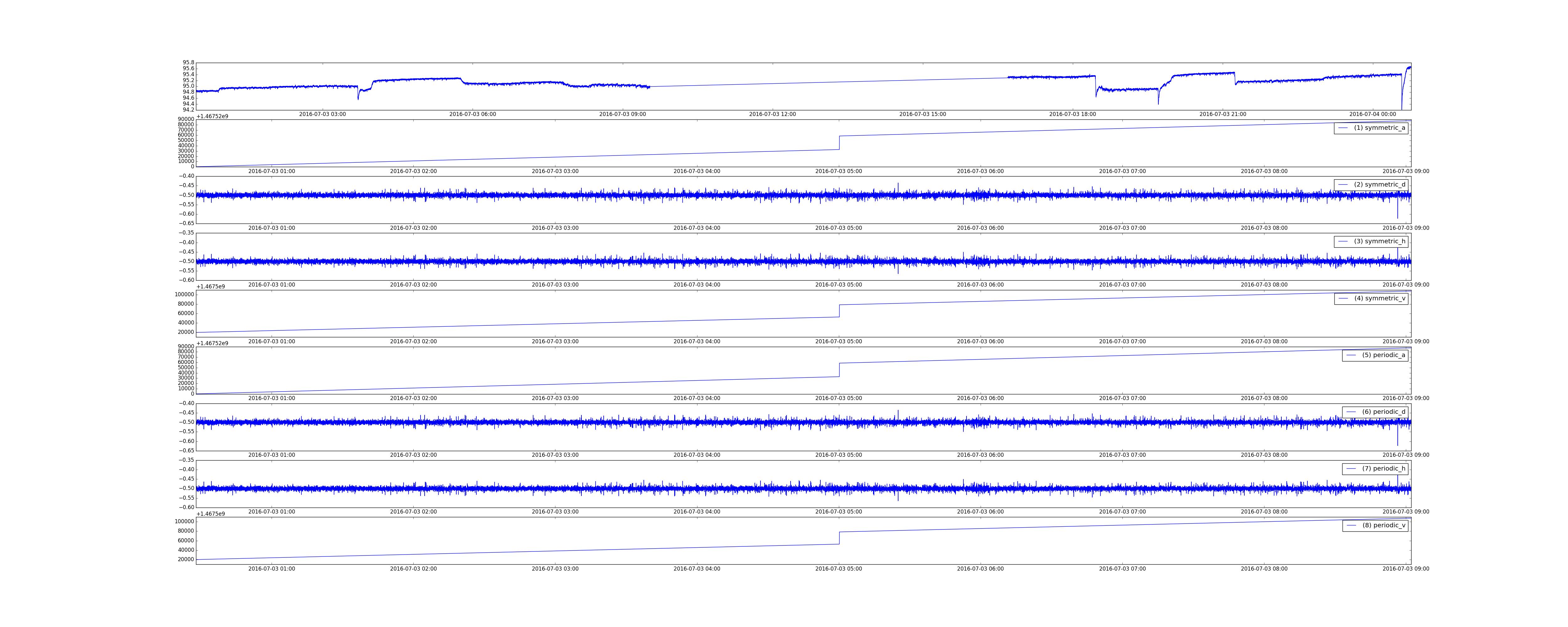
Task: Click the +1.4675e9 offset above symmetric_v plot
Action: 211,287
